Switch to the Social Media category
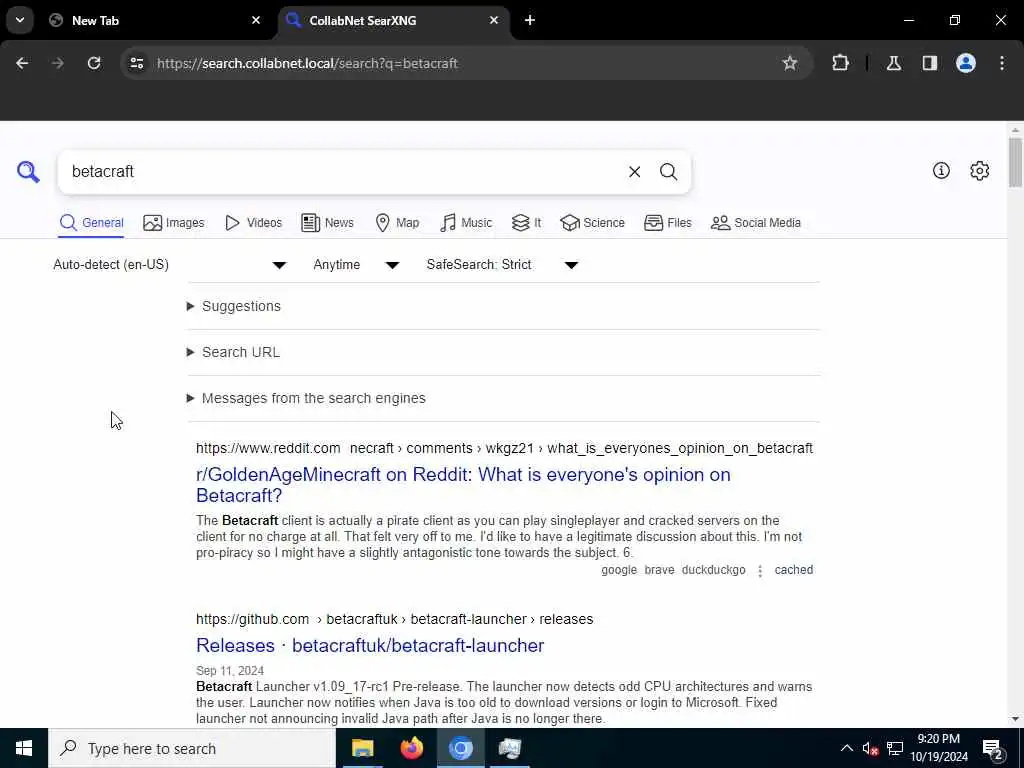Image resolution: width=1024 pixels, height=768 pixels. (756, 223)
